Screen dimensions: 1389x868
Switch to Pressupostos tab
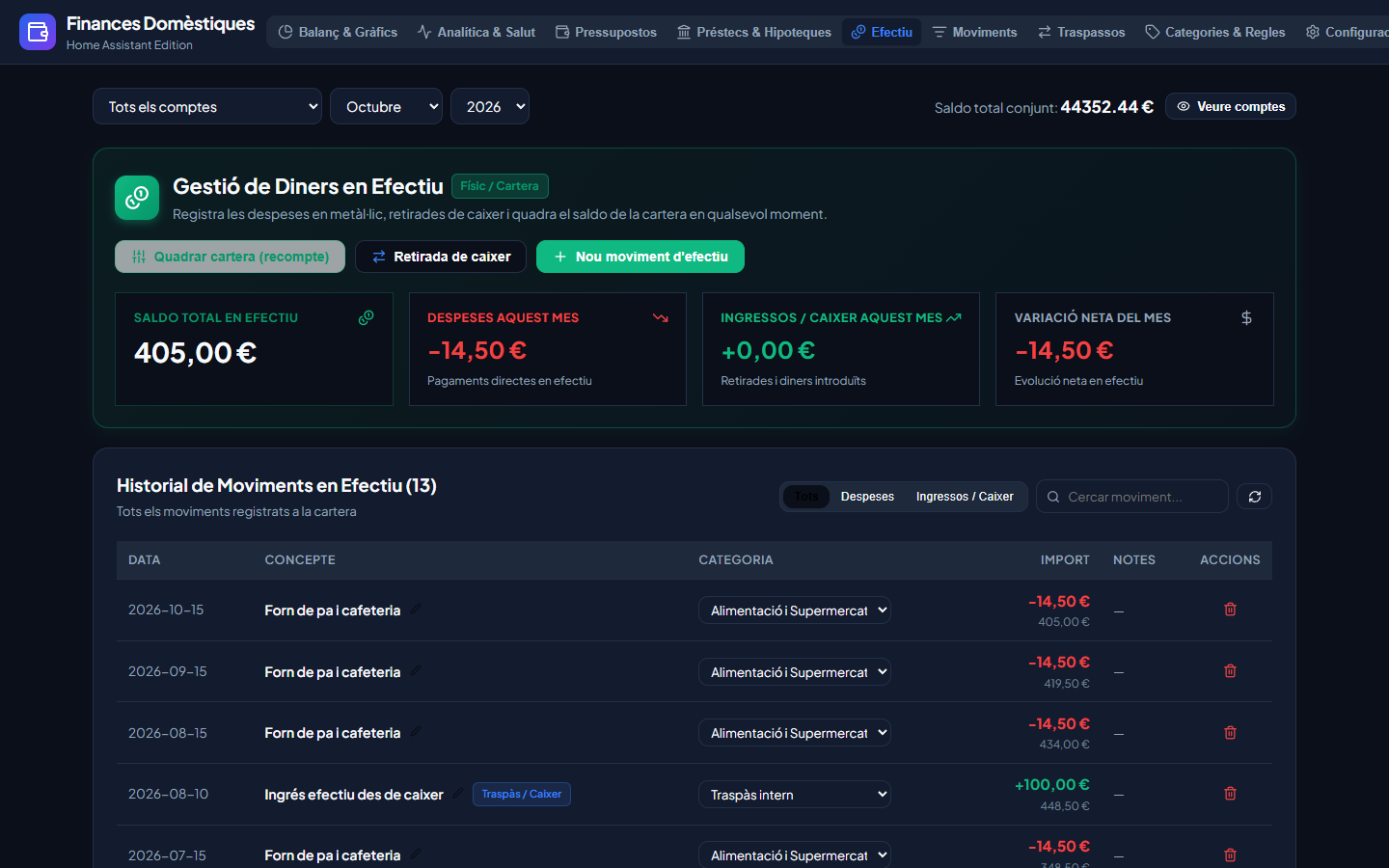point(606,32)
